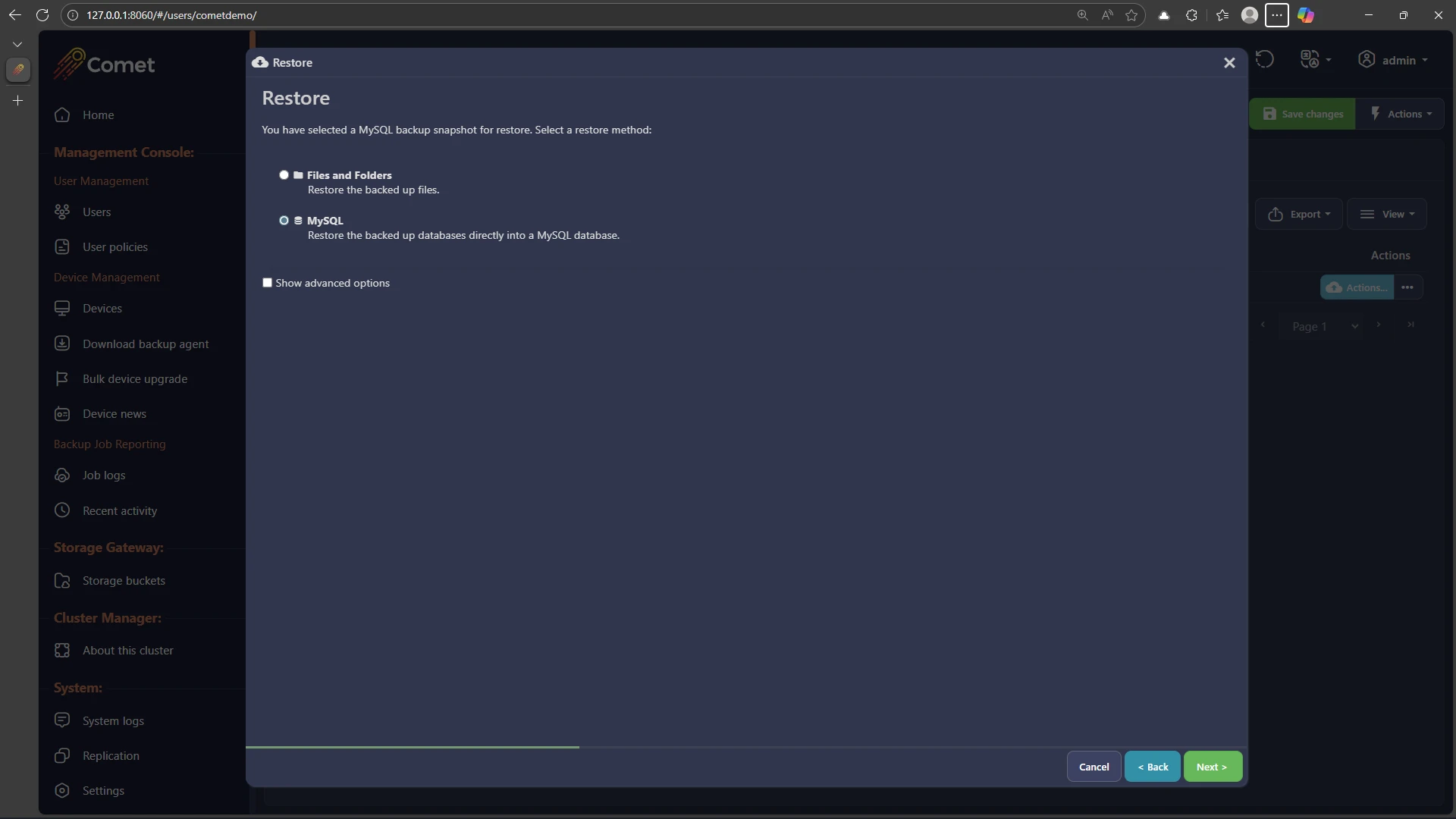Open the server connection dropdown icon
This screenshot has height=819, width=1456.
(x=1316, y=59)
